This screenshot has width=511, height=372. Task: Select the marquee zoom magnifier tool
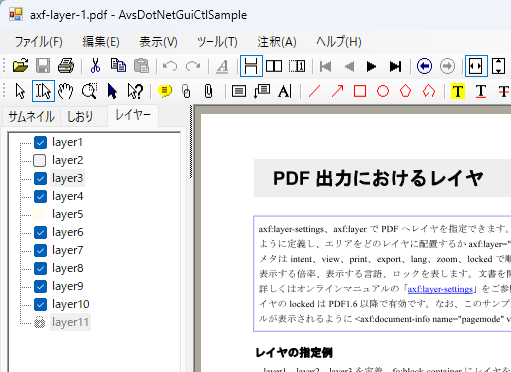(x=89, y=91)
